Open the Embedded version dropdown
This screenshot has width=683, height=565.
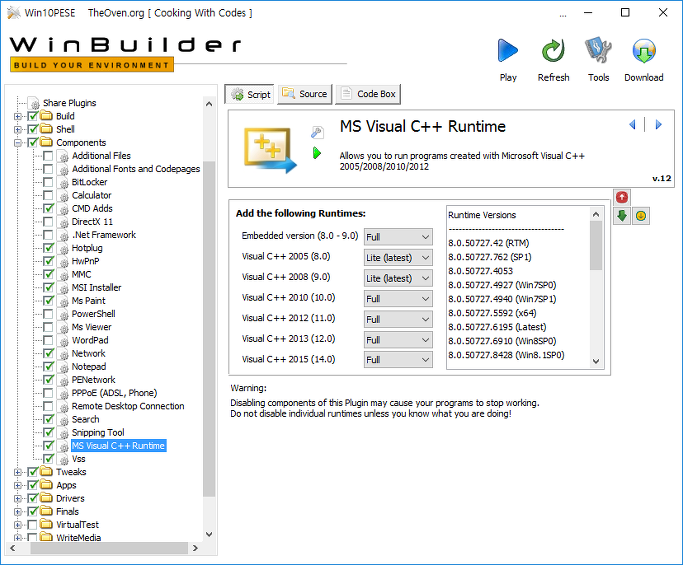click(x=398, y=237)
